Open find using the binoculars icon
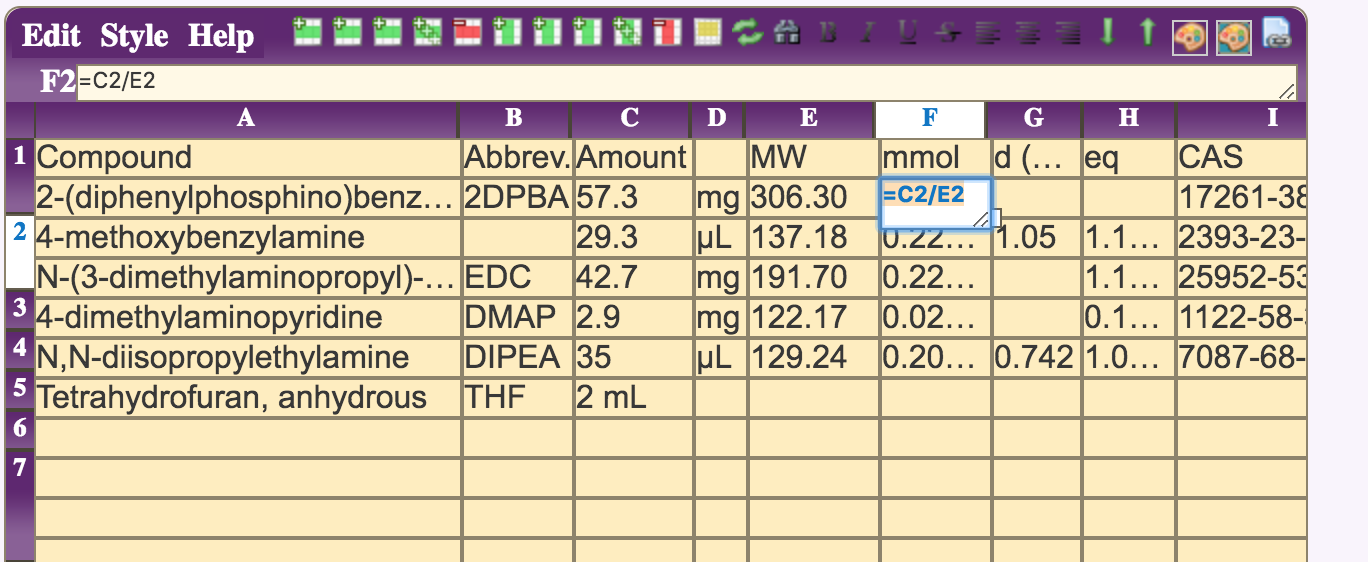Image resolution: width=1368 pixels, height=562 pixels. coord(787,32)
